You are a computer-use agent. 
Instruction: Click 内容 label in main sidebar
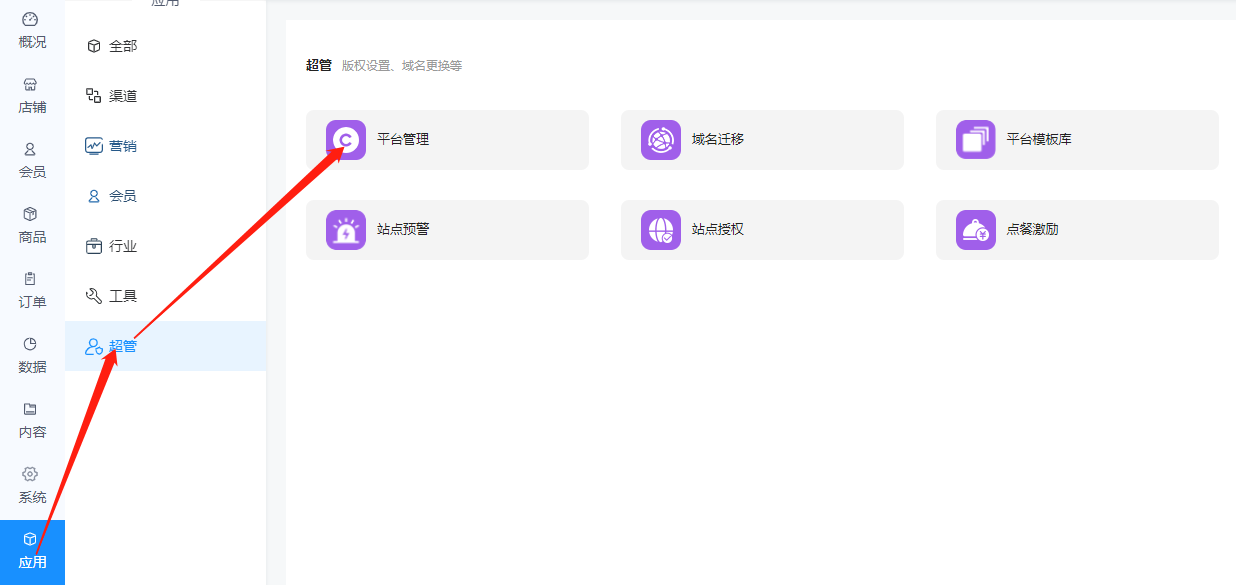click(32, 432)
